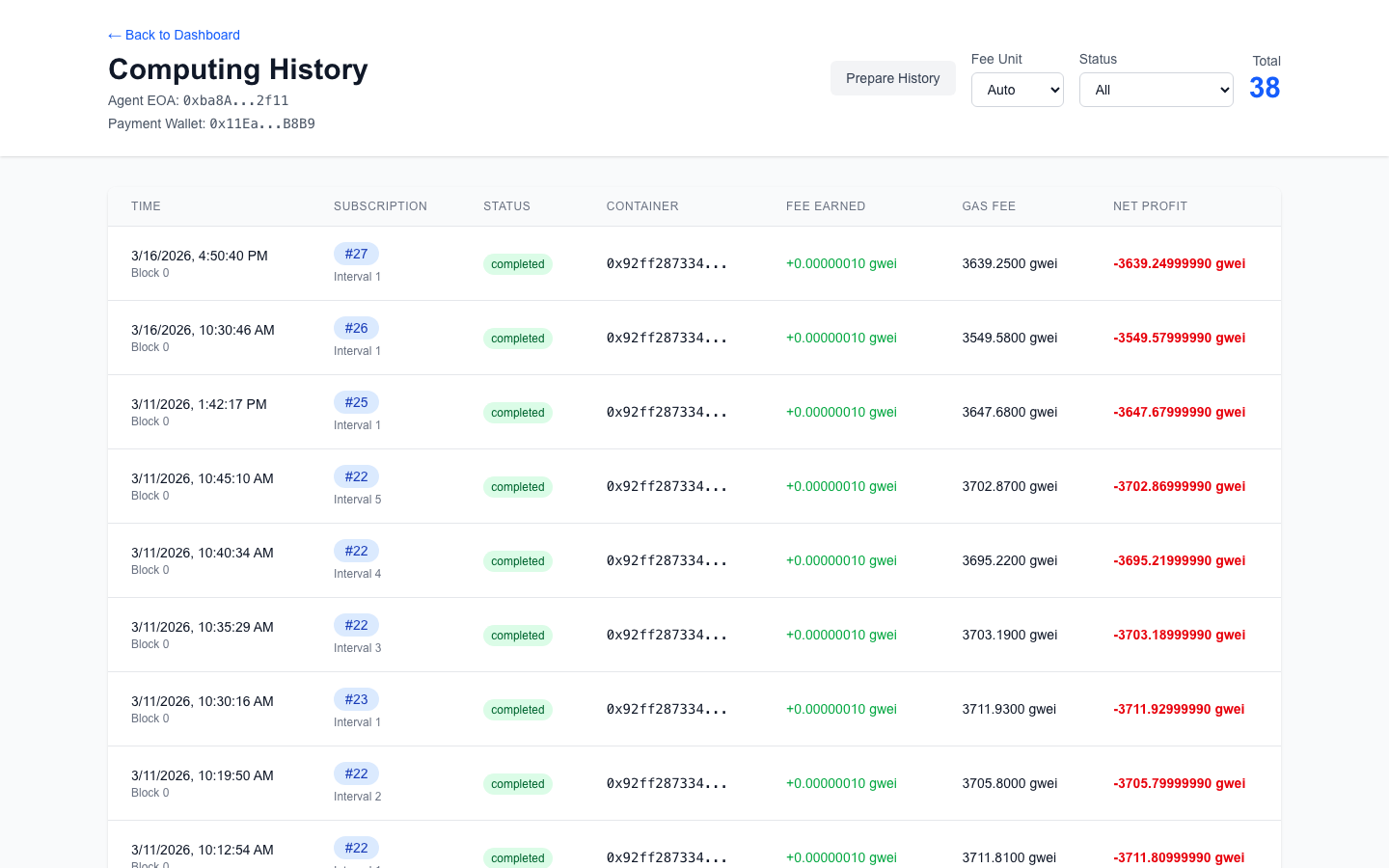This screenshot has width=1389, height=868.
Task: Click gas fee 3639.2500 gwei
Action: 1010,263
